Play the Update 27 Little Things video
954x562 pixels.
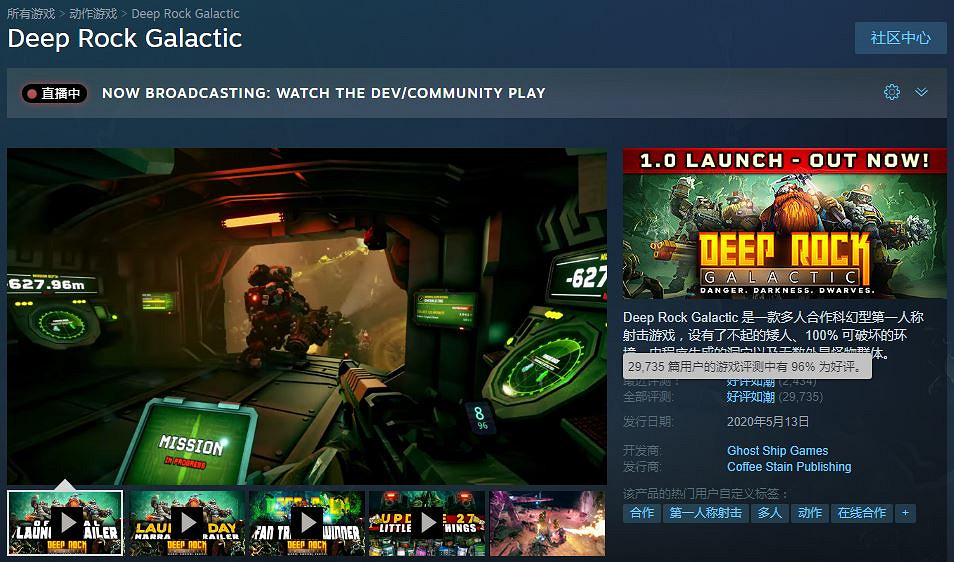[426, 522]
